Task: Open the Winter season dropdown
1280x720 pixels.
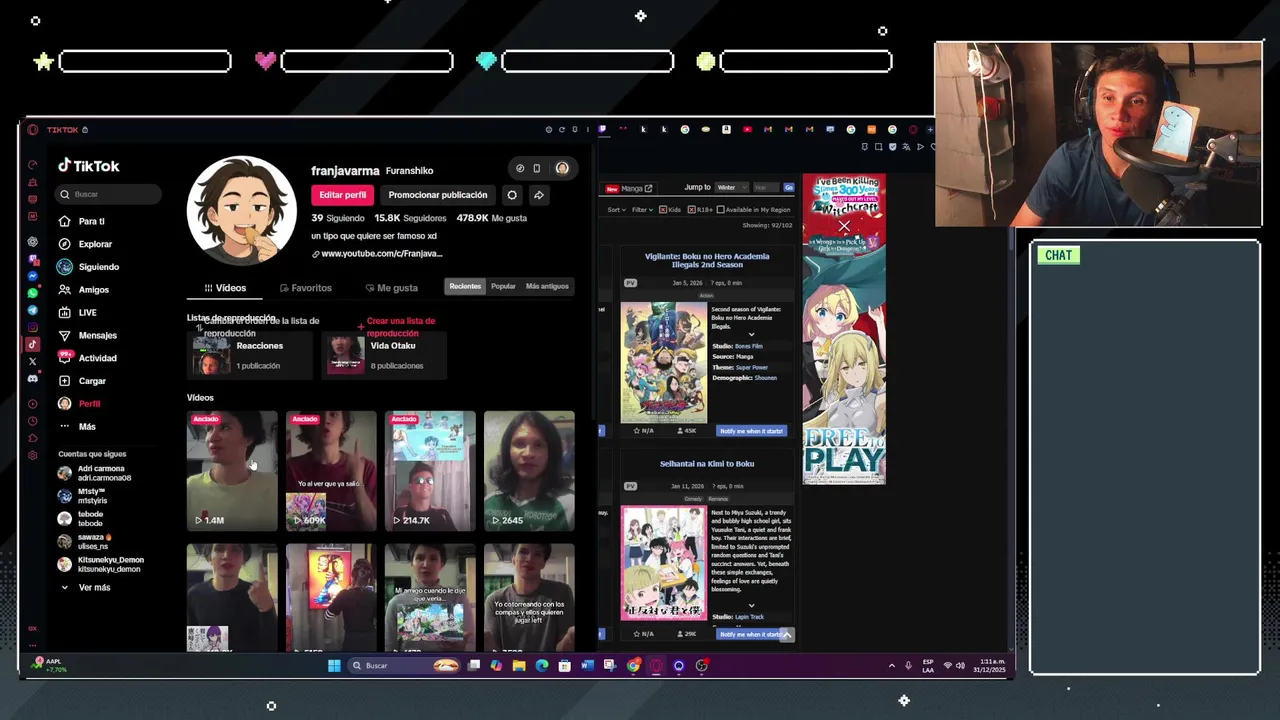Action: tap(730, 187)
